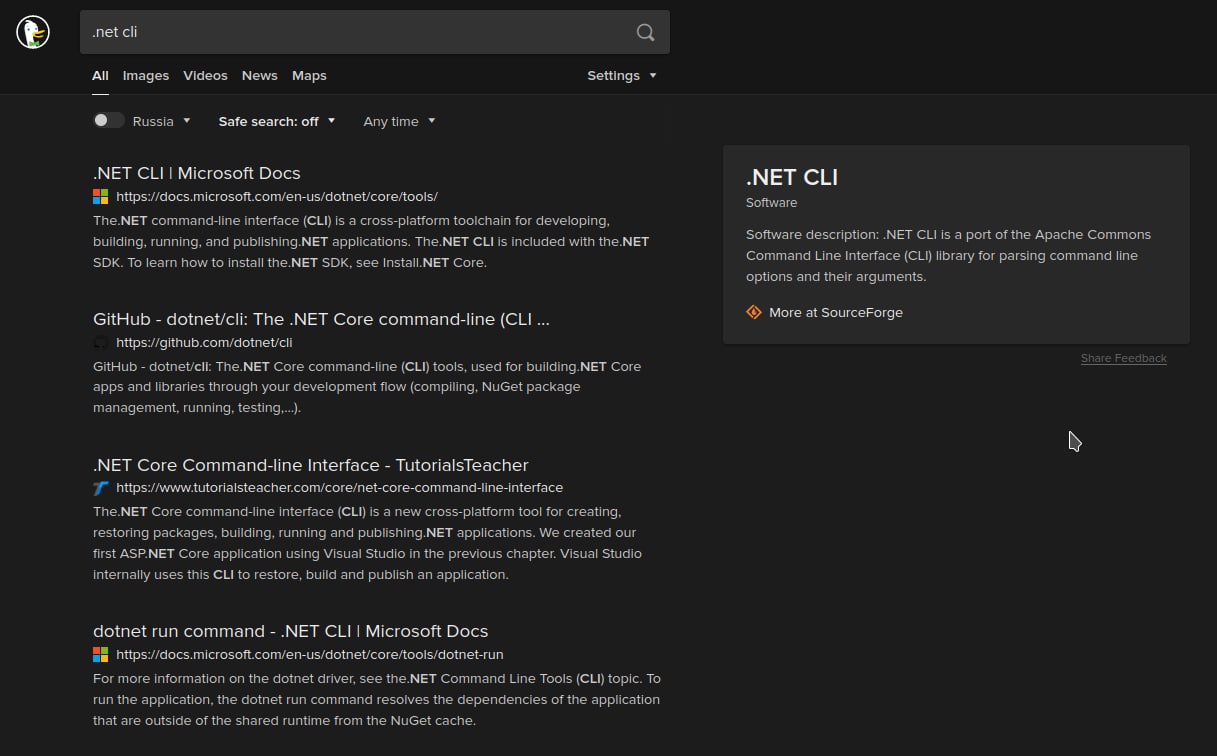Click the dotnet run result snippet text
Screen dimensions: 1217x756
click(x=377, y=699)
